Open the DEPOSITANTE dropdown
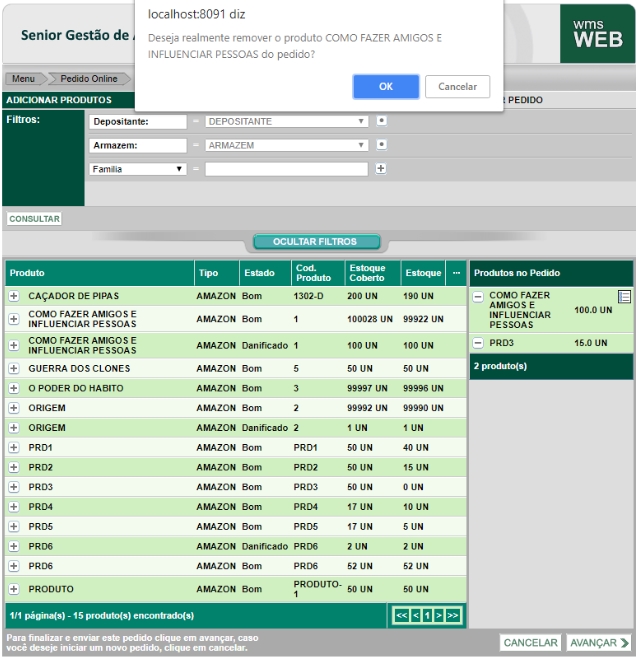This screenshot has height=657, width=639. [286, 122]
